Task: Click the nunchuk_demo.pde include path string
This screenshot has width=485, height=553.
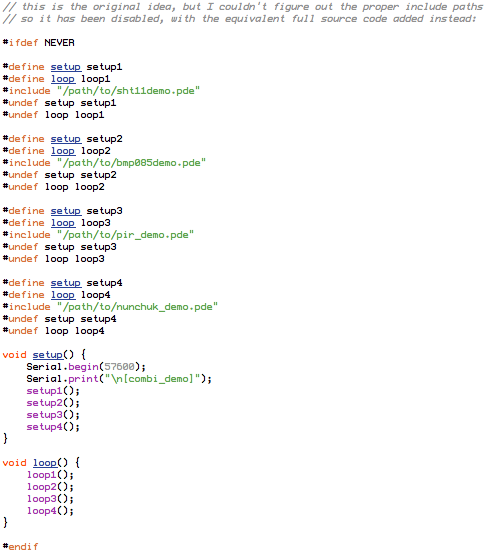Action: point(137,307)
